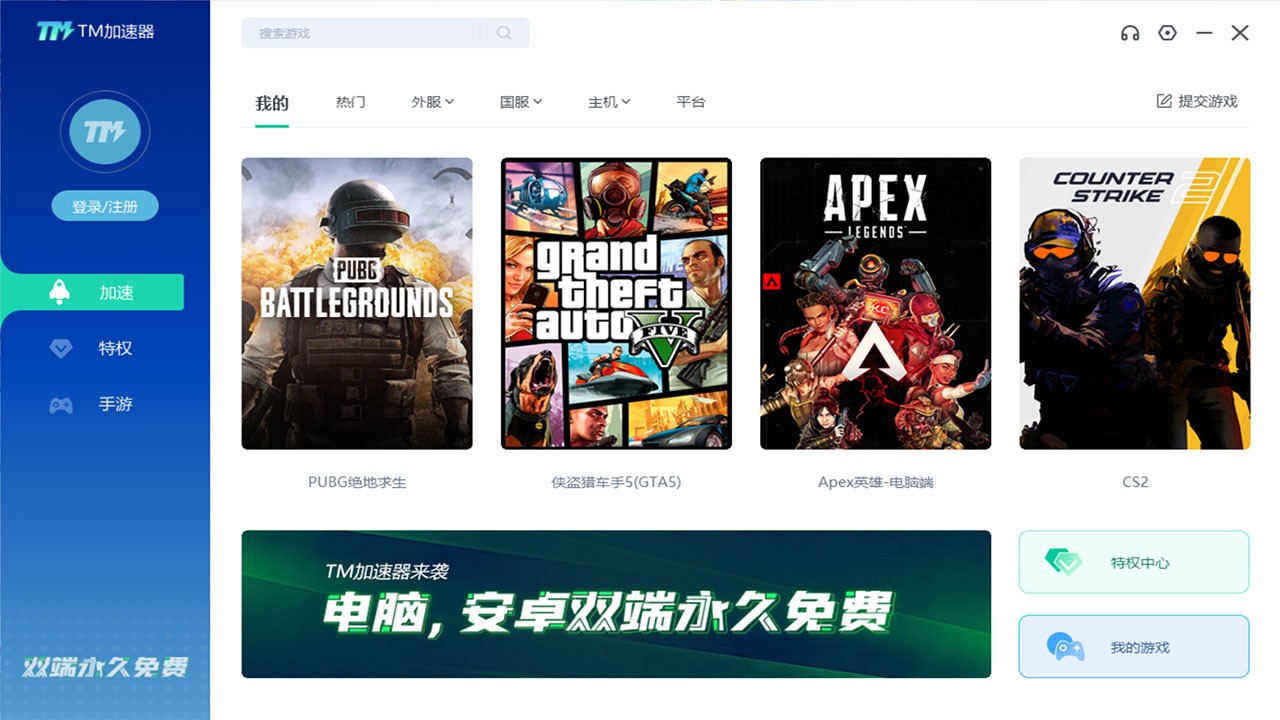This screenshot has height=720, width=1280.
Task: Click the search magnifier icon
Action: tap(503, 32)
